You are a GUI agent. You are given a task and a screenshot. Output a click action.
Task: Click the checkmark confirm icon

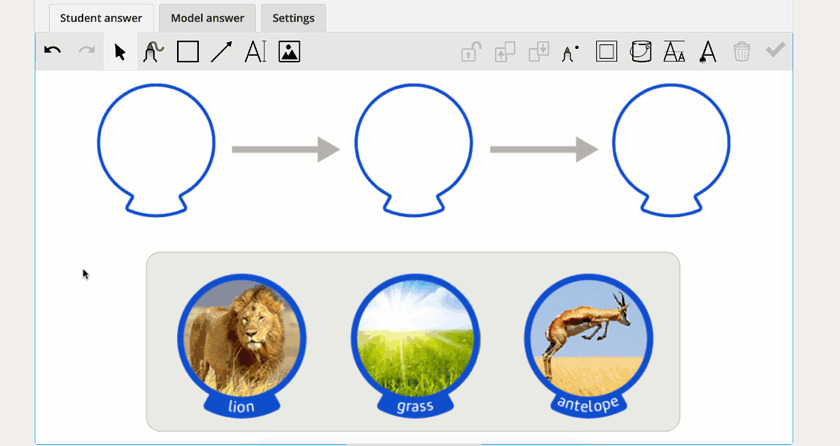point(775,50)
